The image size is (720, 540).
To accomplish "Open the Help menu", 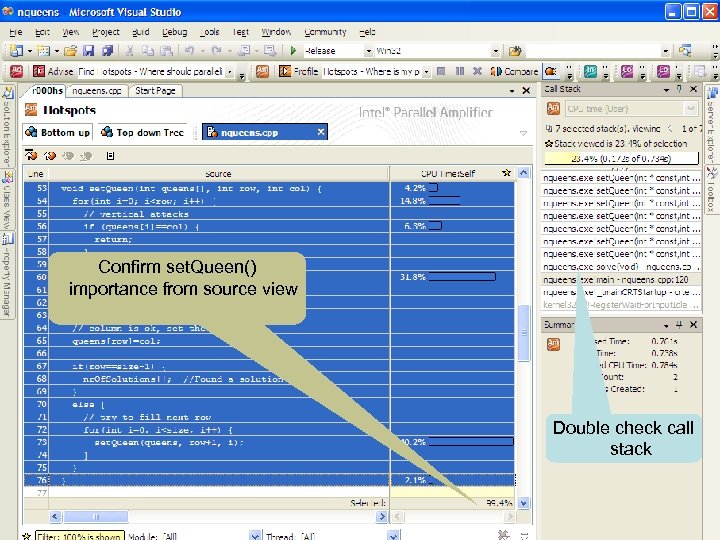I will click(x=367, y=32).
